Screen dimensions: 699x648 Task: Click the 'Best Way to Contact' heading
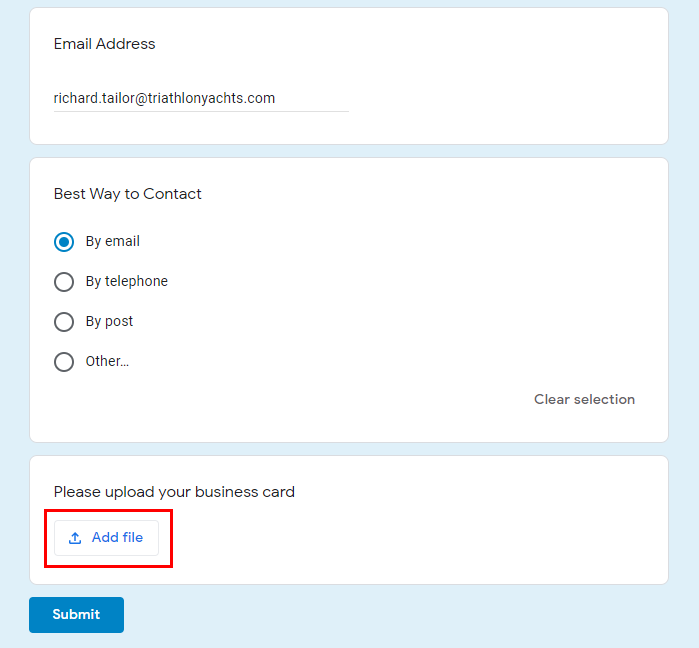127,194
